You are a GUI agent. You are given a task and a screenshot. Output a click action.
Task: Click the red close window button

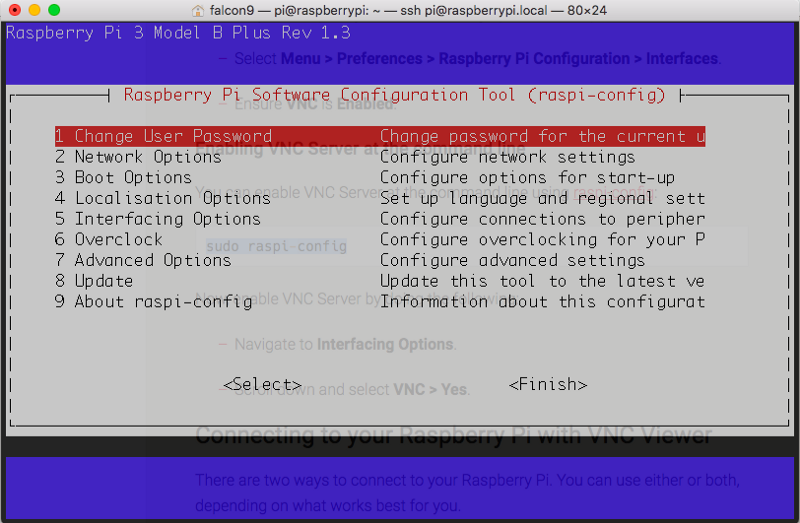14,9
